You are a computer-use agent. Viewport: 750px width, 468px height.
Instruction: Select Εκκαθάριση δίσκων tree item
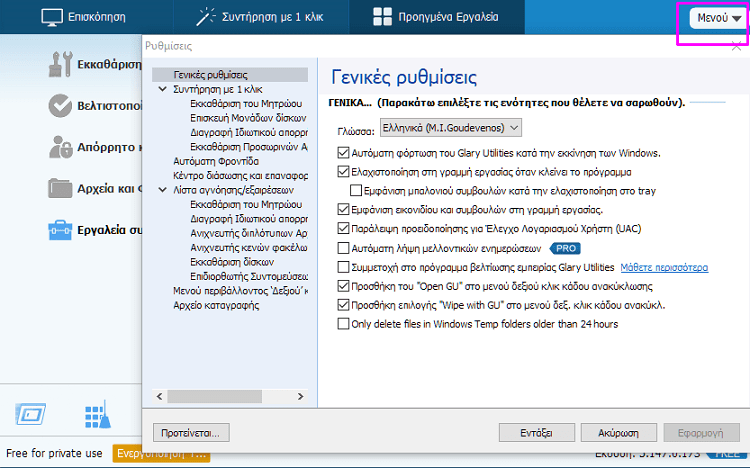click(x=232, y=262)
